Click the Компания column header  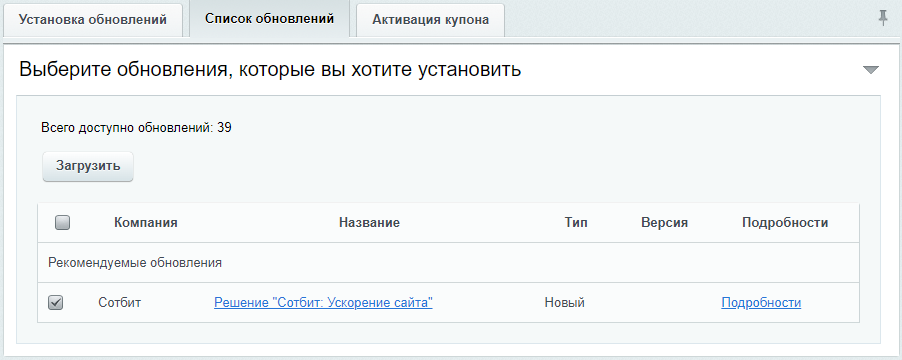(146, 223)
